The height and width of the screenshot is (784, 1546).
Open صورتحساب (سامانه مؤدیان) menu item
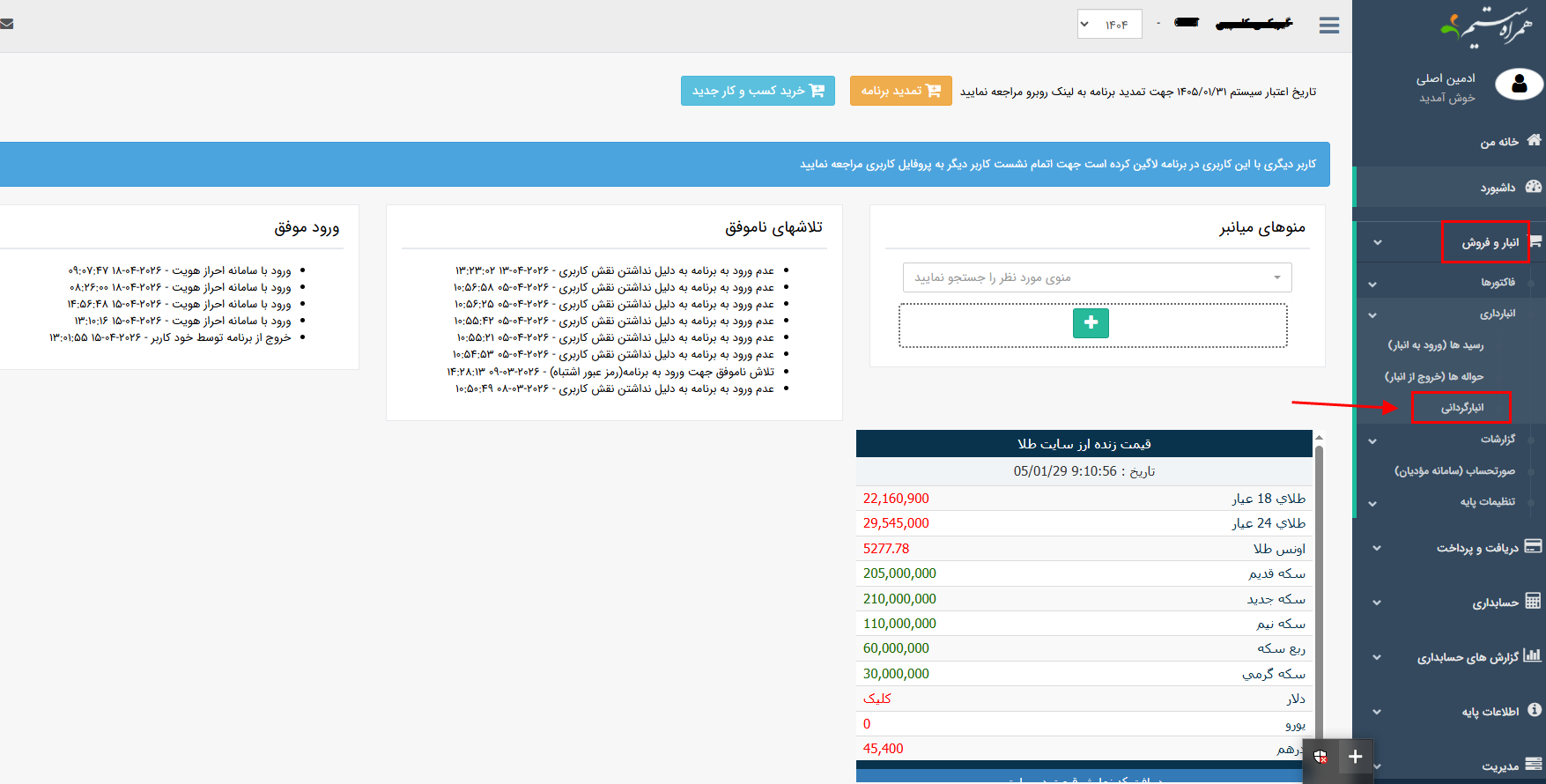[1454, 470]
